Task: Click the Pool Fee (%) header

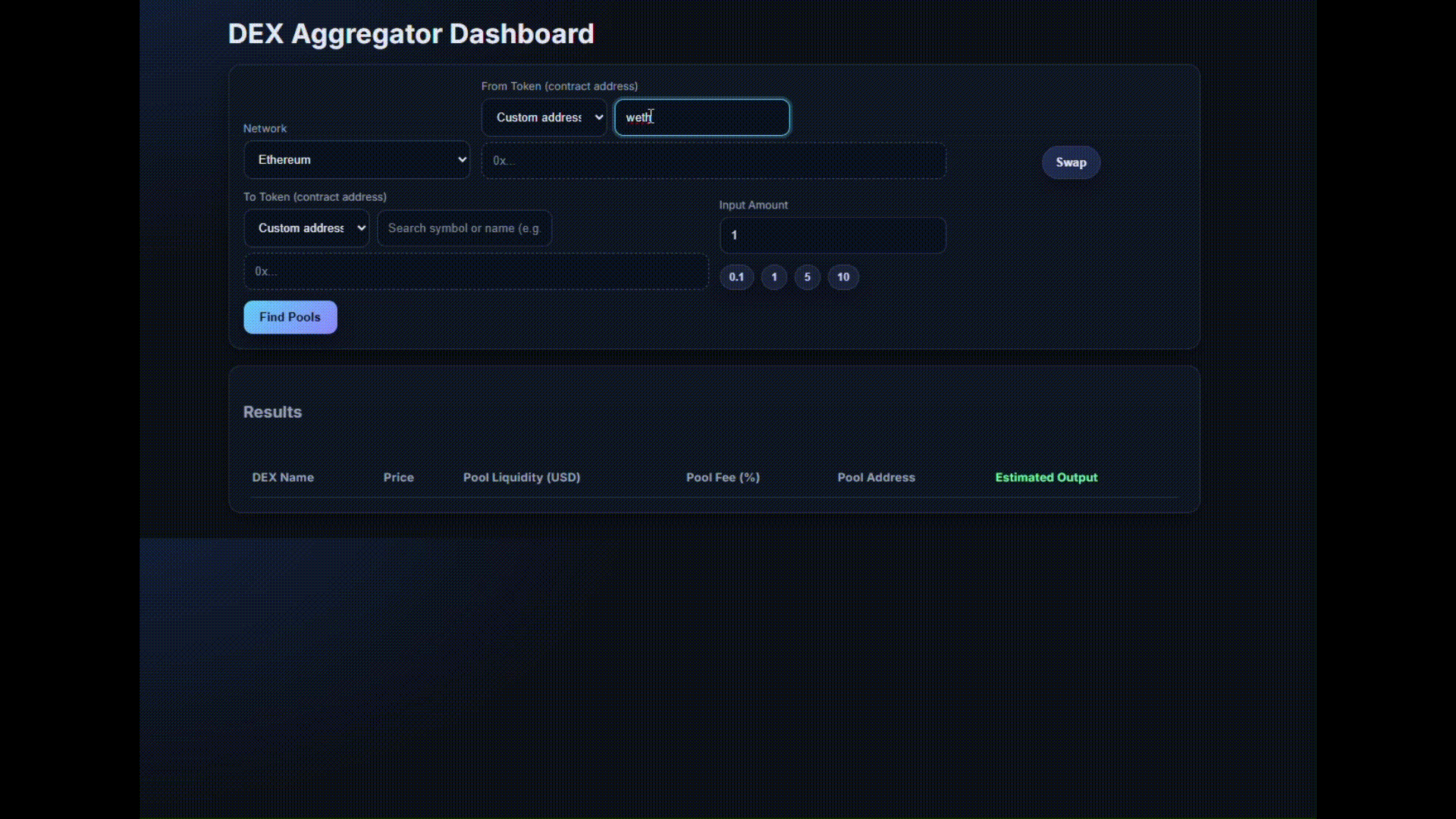Action: click(x=722, y=477)
